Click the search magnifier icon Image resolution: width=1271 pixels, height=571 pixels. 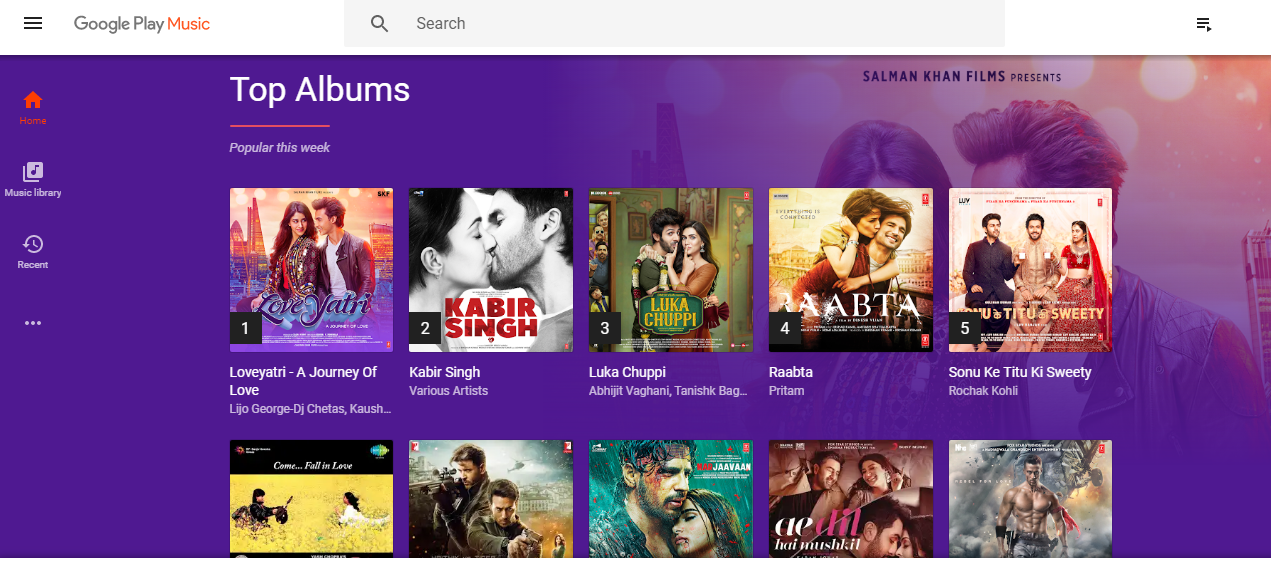click(x=379, y=24)
